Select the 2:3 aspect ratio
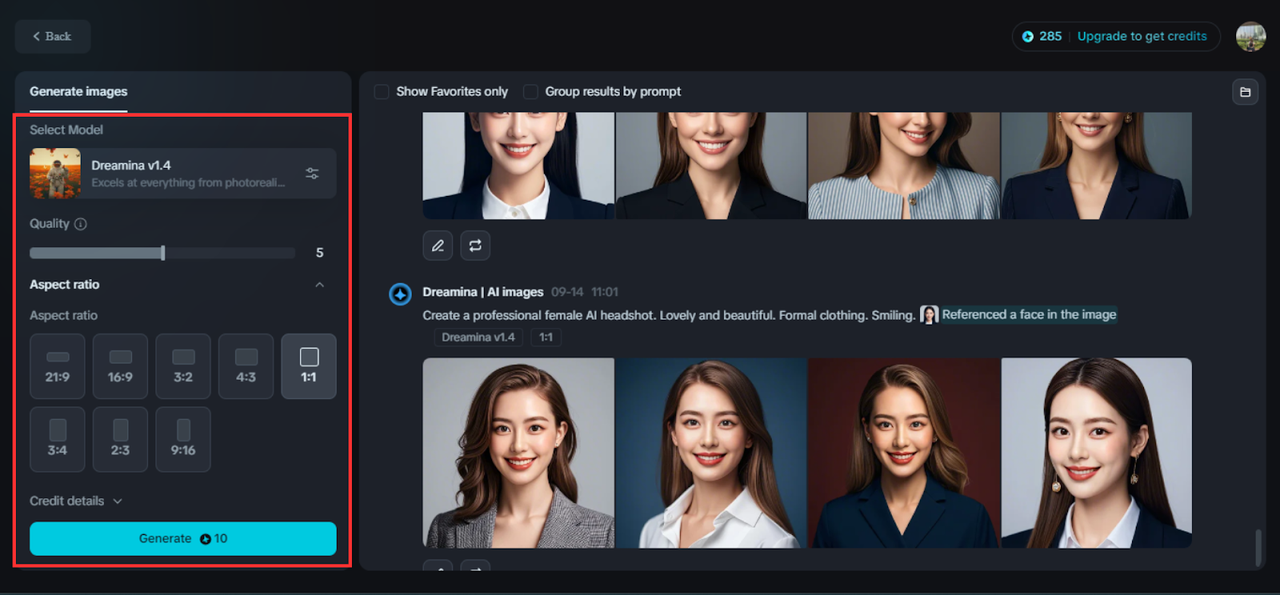The image size is (1280, 595). coord(120,439)
